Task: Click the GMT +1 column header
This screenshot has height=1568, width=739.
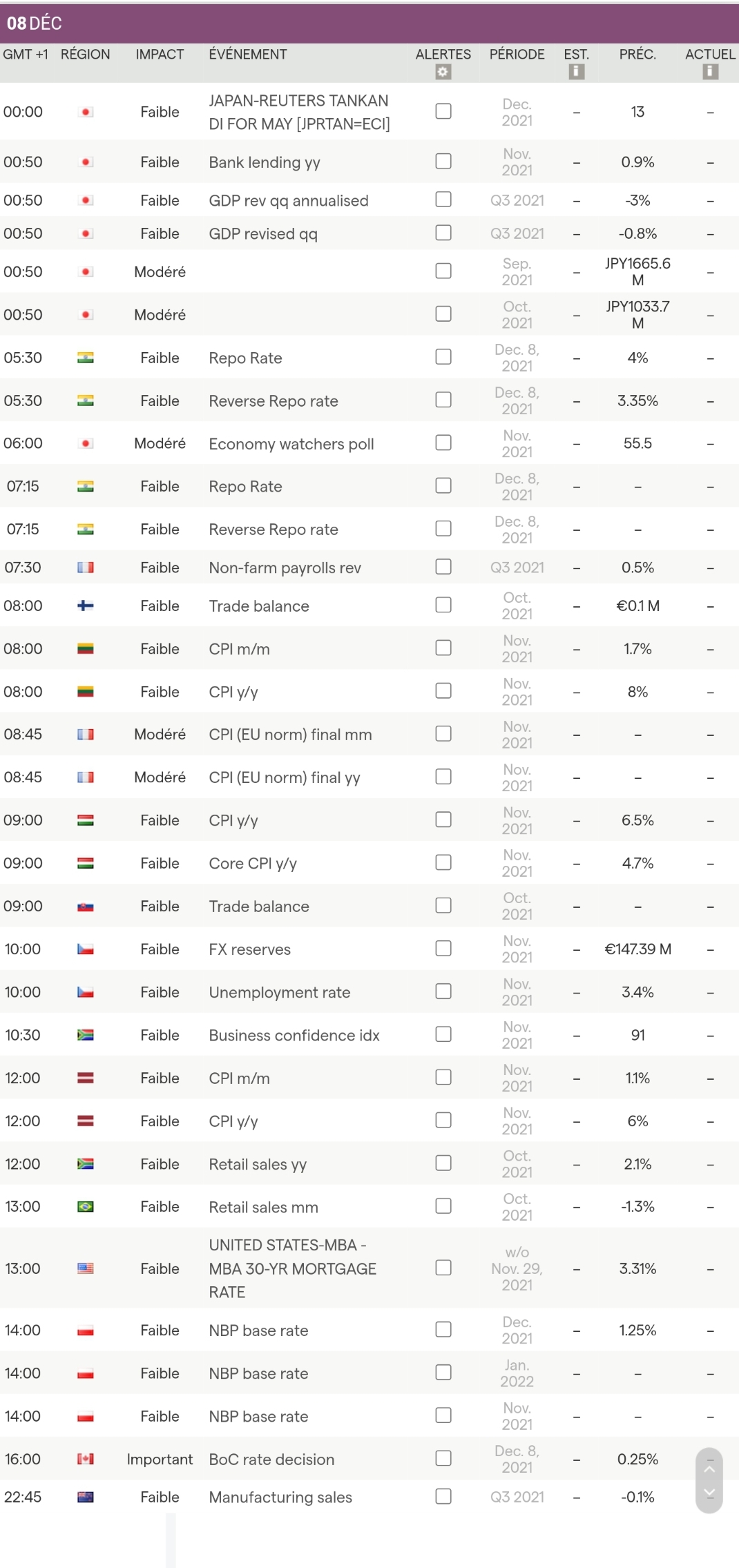Action: tap(26, 55)
